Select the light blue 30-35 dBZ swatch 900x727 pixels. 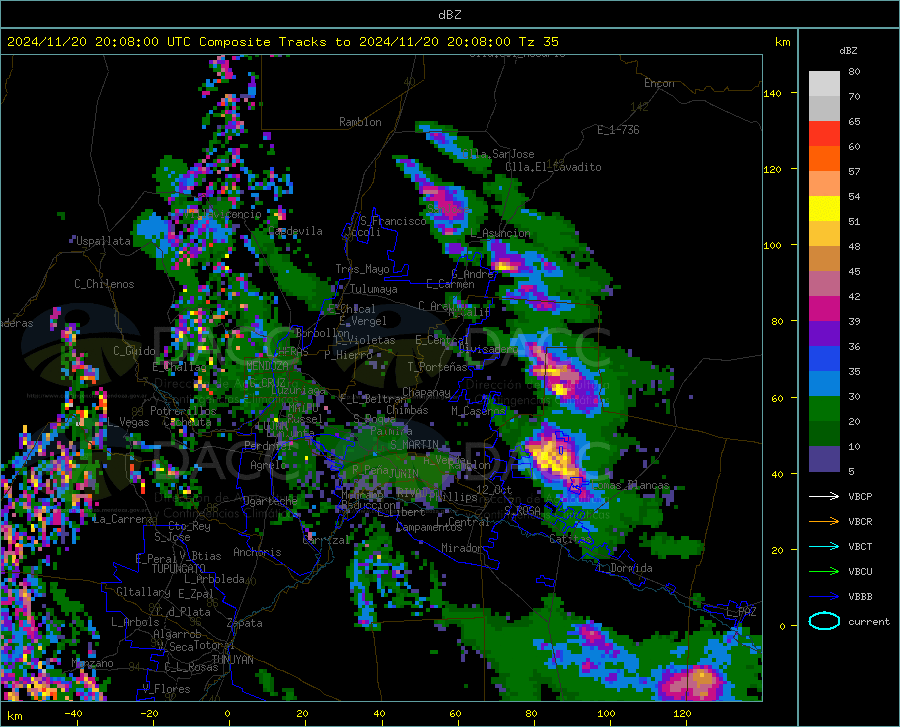(x=824, y=384)
